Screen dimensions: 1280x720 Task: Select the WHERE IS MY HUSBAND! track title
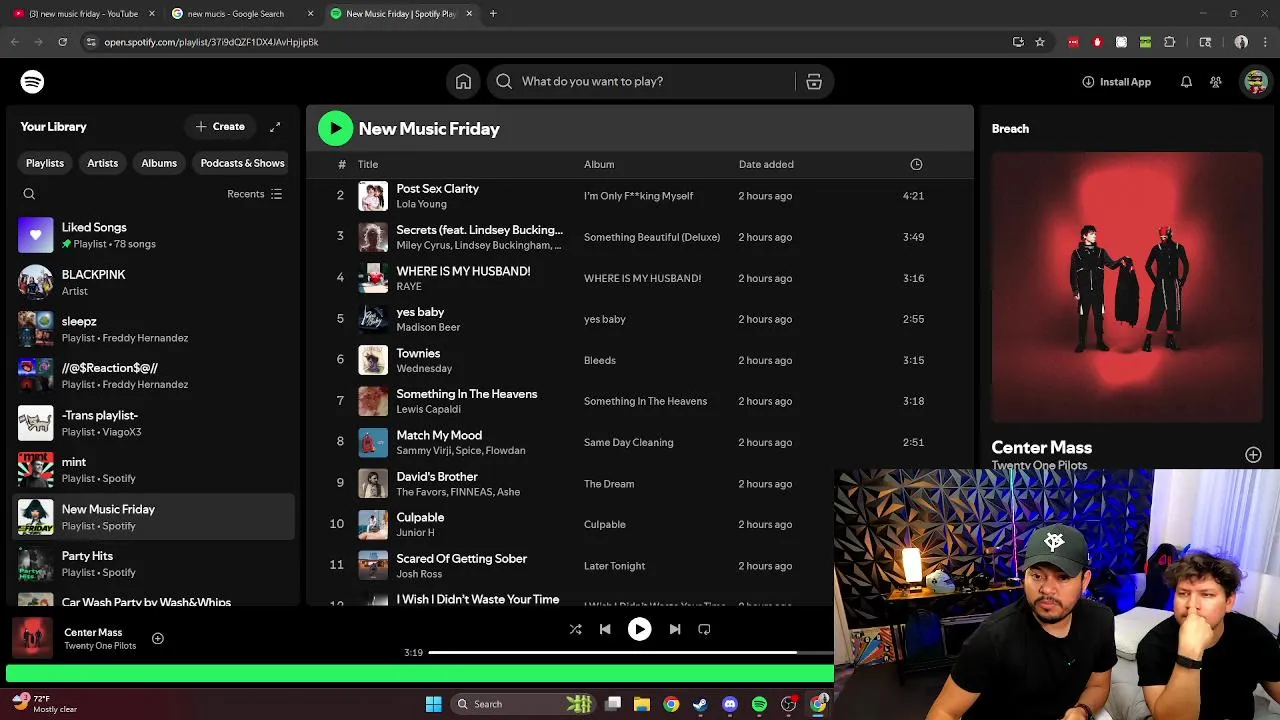(463, 271)
